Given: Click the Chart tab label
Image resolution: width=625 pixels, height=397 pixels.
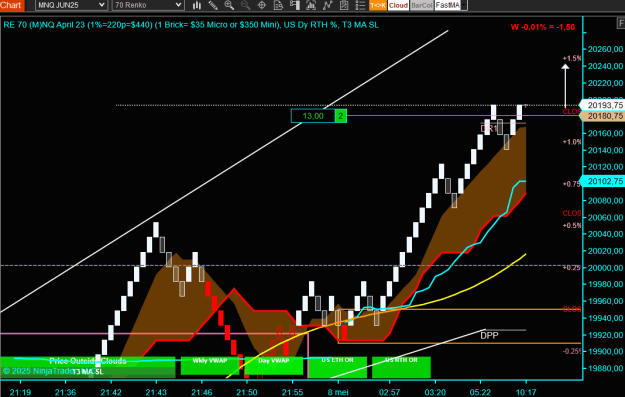Looking at the screenshot, I should (11, 5).
